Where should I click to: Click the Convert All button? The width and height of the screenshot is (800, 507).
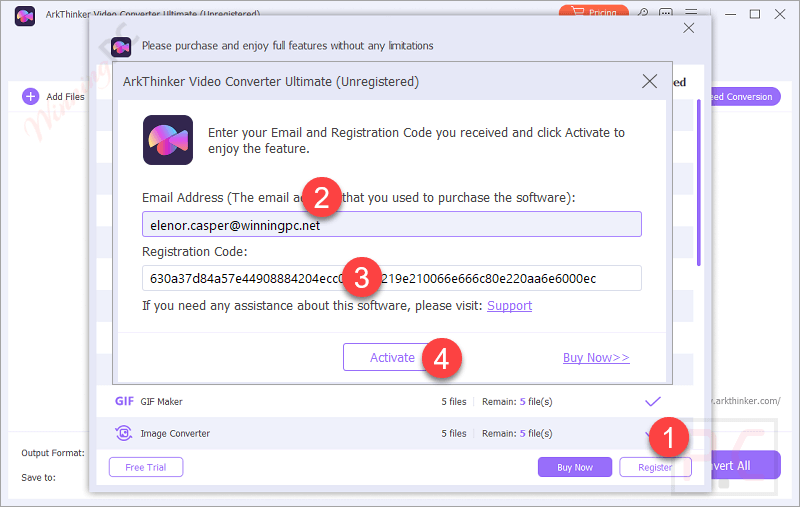(x=744, y=465)
